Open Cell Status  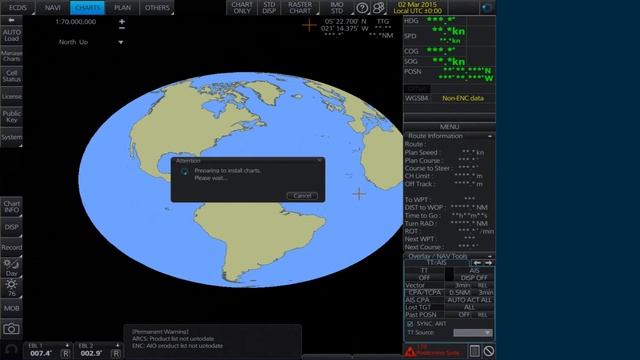tap(11, 76)
